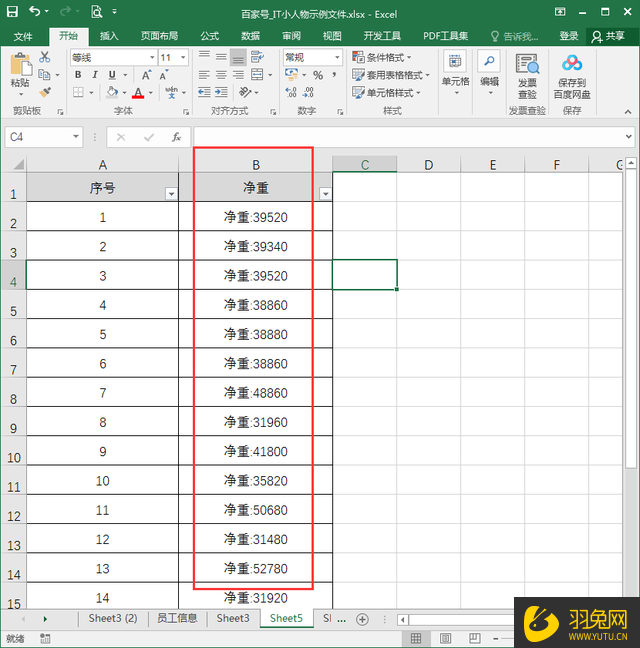Open the 编辑 editing dropdown

tap(490, 73)
